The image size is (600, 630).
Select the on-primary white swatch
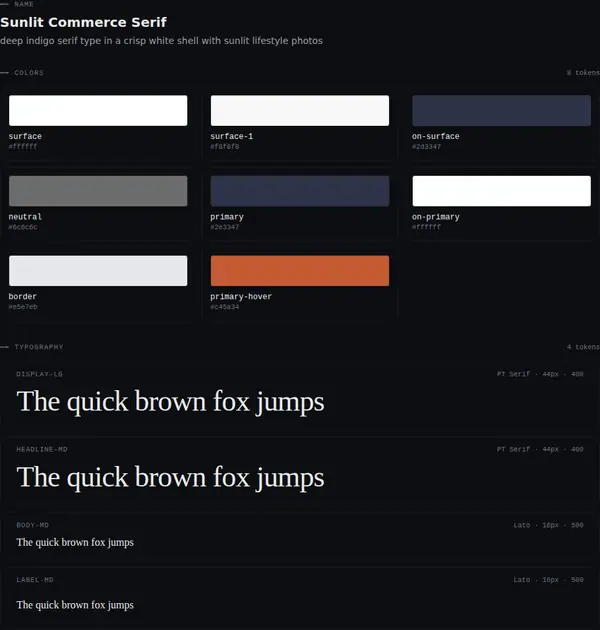click(502, 191)
